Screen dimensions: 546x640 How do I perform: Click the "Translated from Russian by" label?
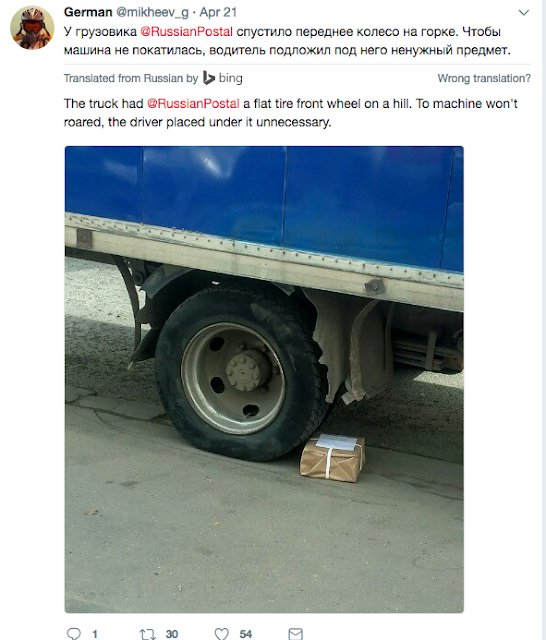tap(131, 78)
